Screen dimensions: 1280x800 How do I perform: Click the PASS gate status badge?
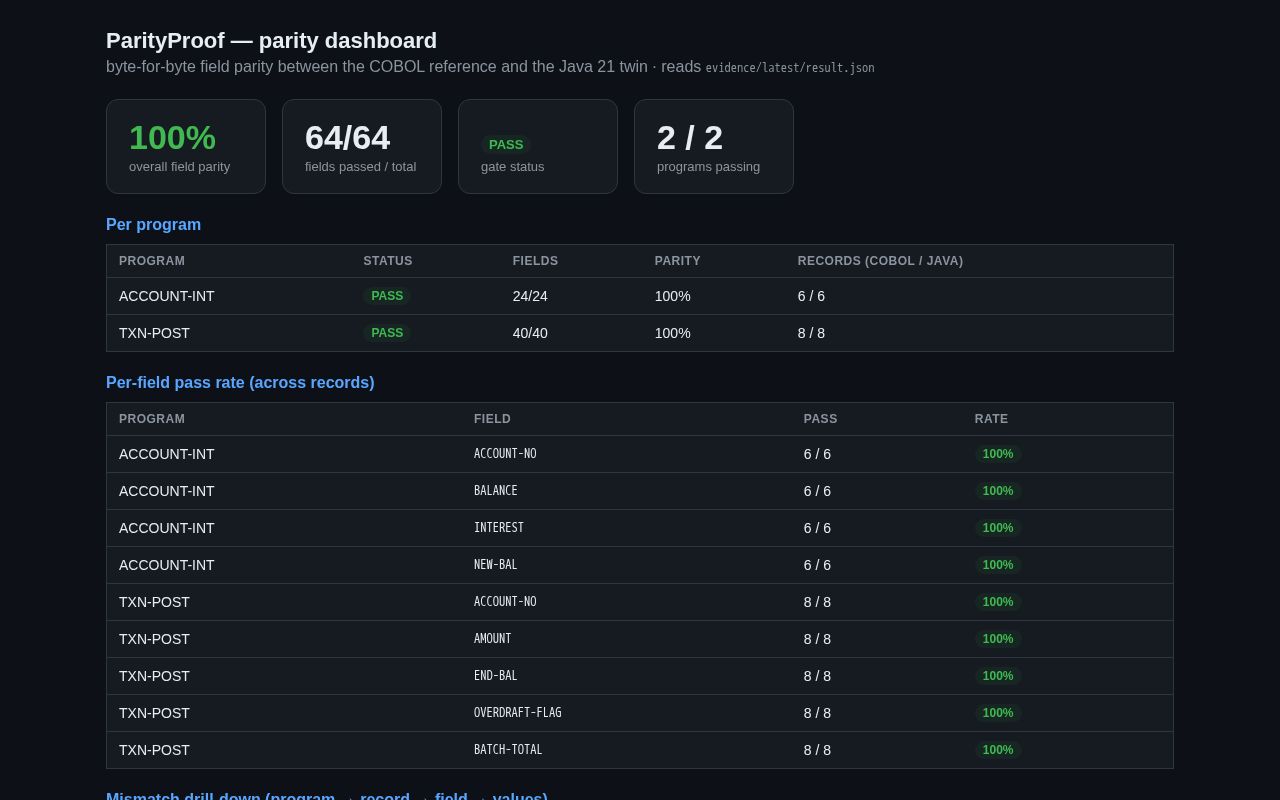pos(506,144)
